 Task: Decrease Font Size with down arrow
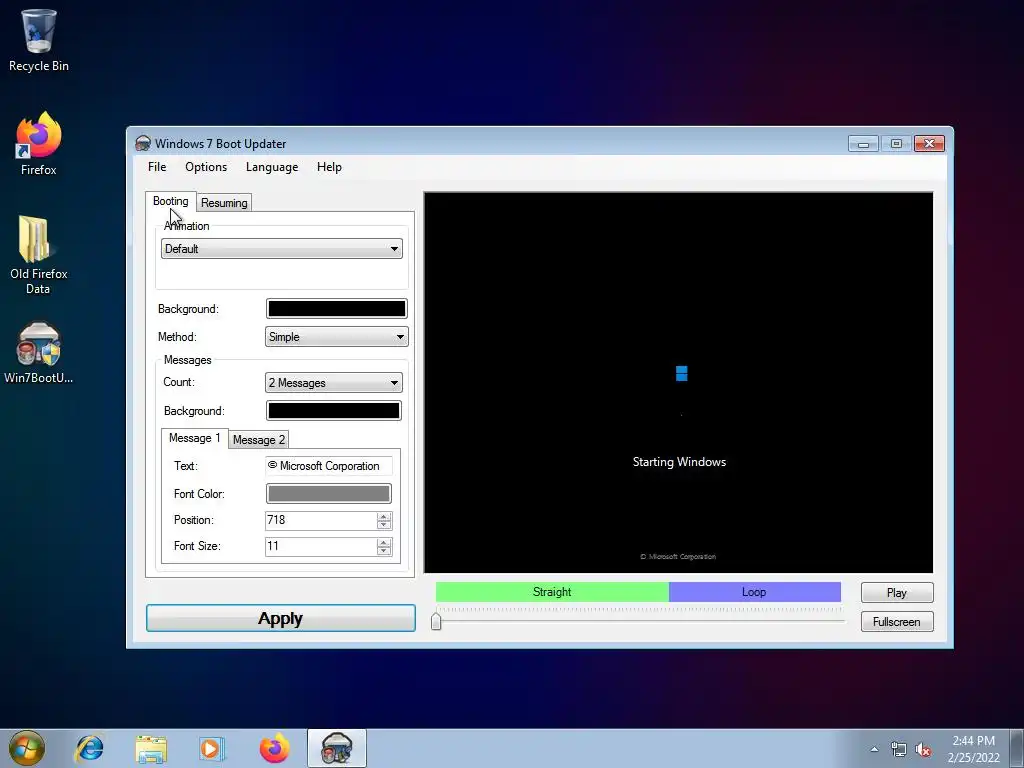tap(384, 551)
